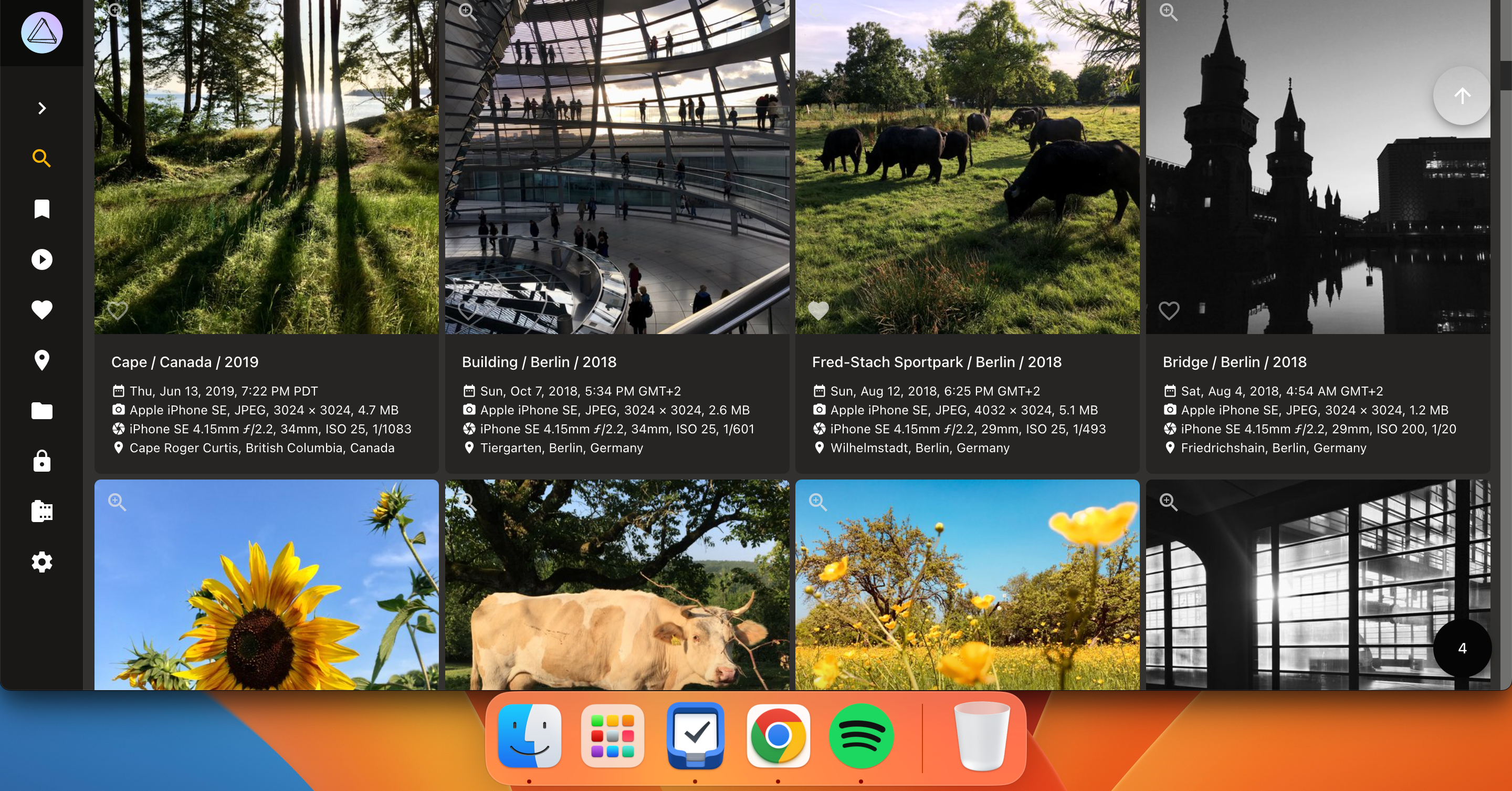Image resolution: width=1512 pixels, height=791 pixels.
Task: Open Videos via the play icon
Action: [x=41, y=259]
